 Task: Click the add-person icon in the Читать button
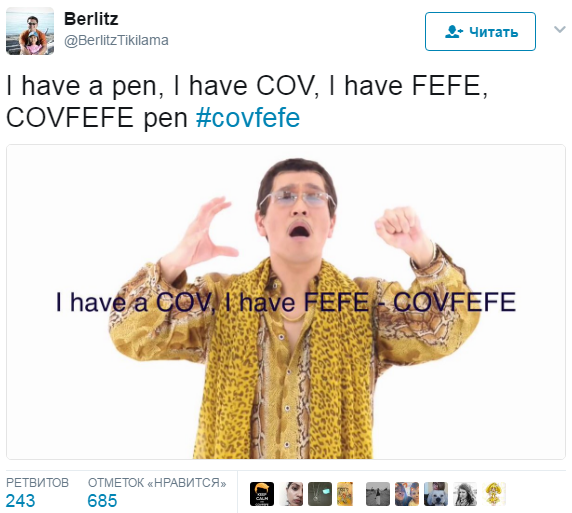point(454,32)
